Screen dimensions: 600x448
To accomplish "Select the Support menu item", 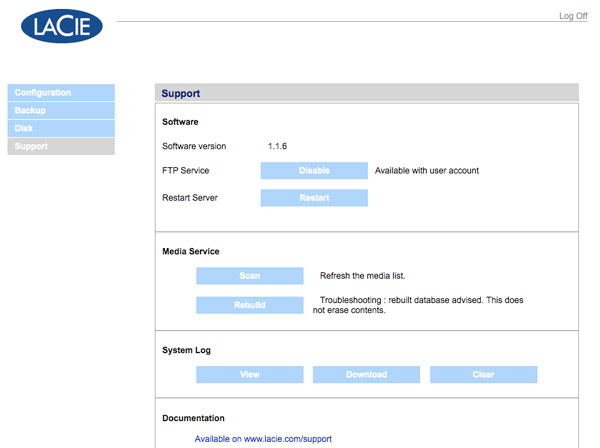I will 61,147.
